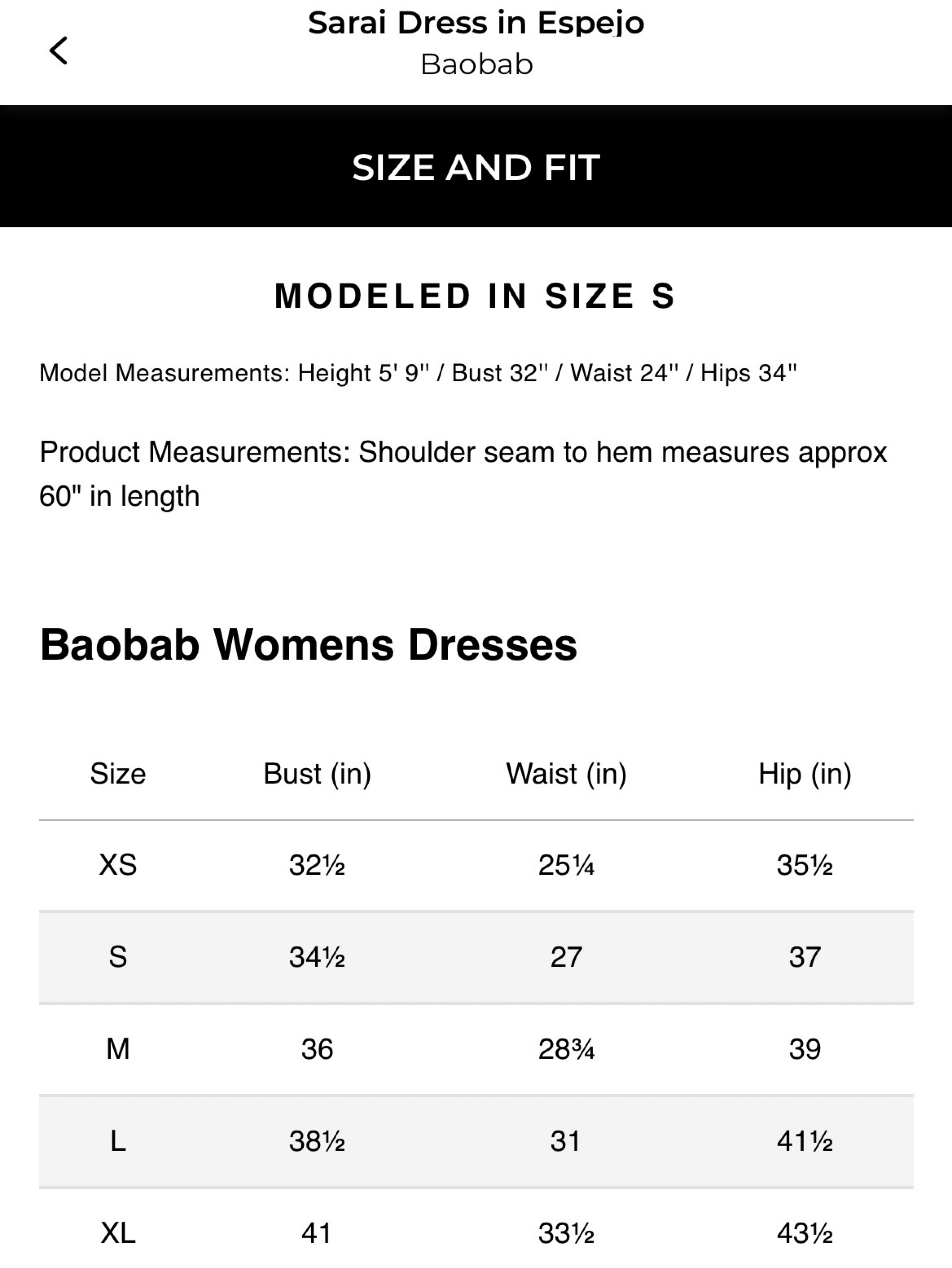
Task: Select the XS size row label
Action: point(118,865)
